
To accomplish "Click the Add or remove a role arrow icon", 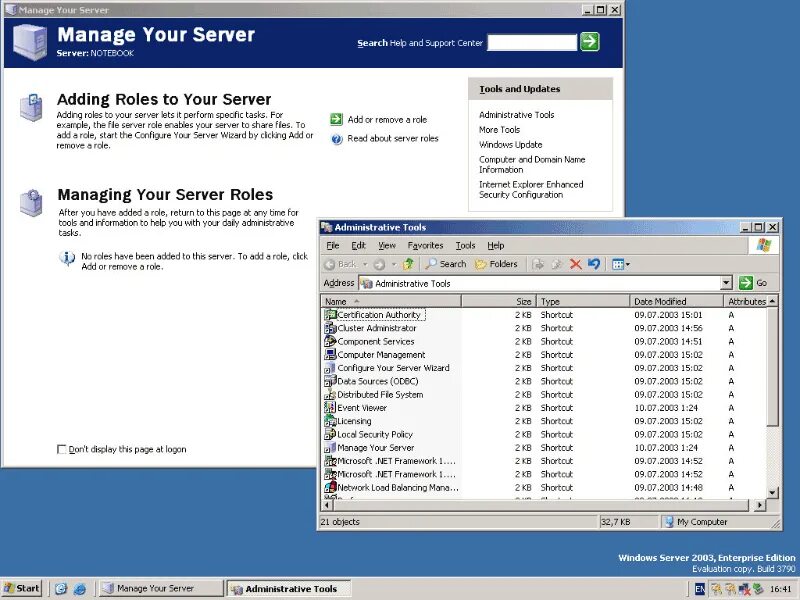I will pyautogui.click(x=336, y=119).
